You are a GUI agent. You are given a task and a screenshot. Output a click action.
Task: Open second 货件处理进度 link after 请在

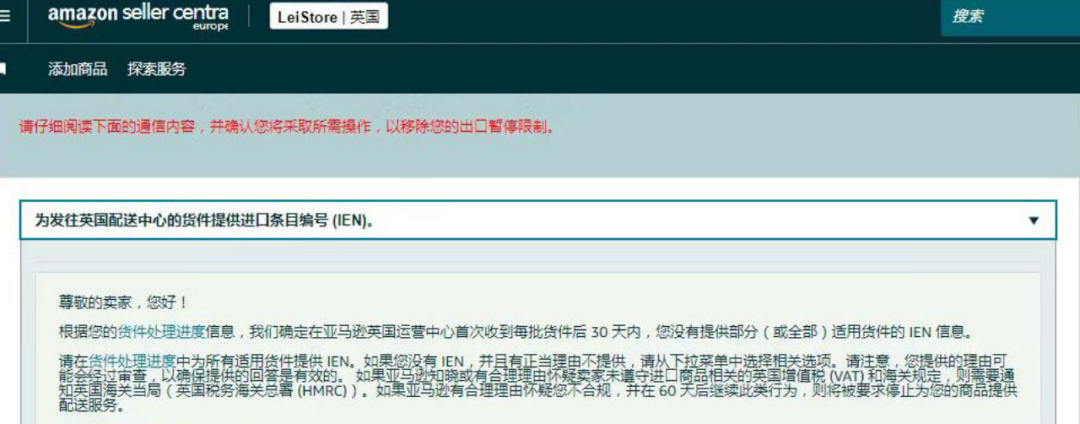(133, 360)
